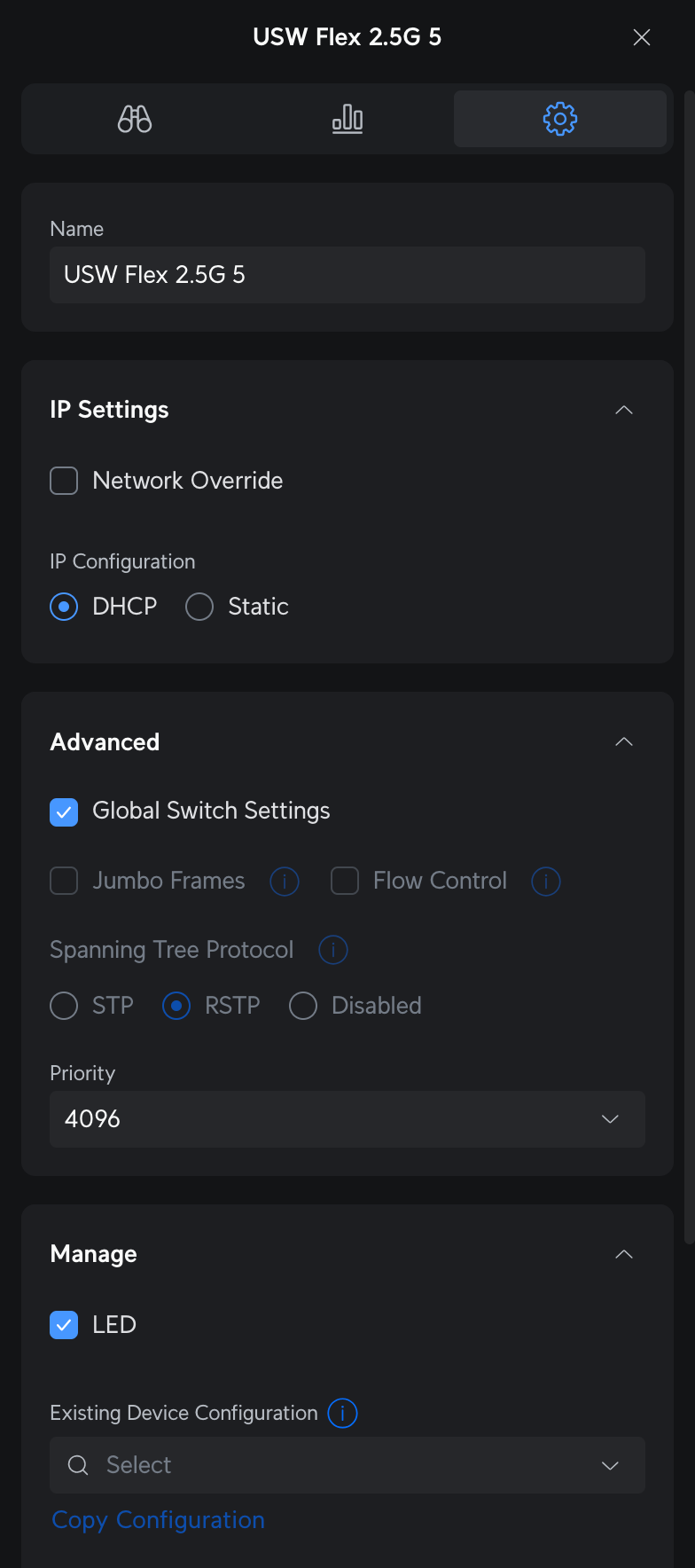695x1568 pixels.
Task: Select the gear settings tab
Action: [x=560, y=119]
